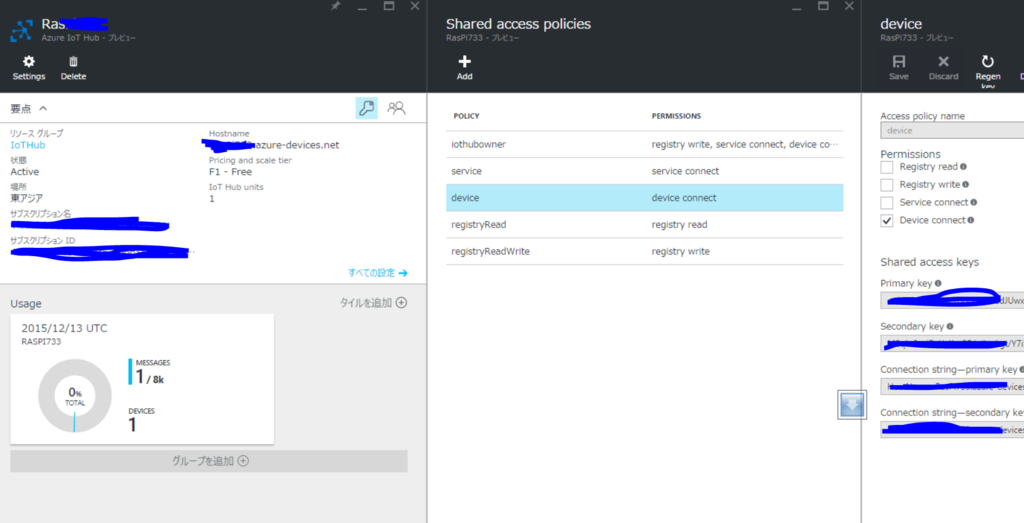Click the Secondary key field
Screen dimensions: 1024x523
coord(952,343)
